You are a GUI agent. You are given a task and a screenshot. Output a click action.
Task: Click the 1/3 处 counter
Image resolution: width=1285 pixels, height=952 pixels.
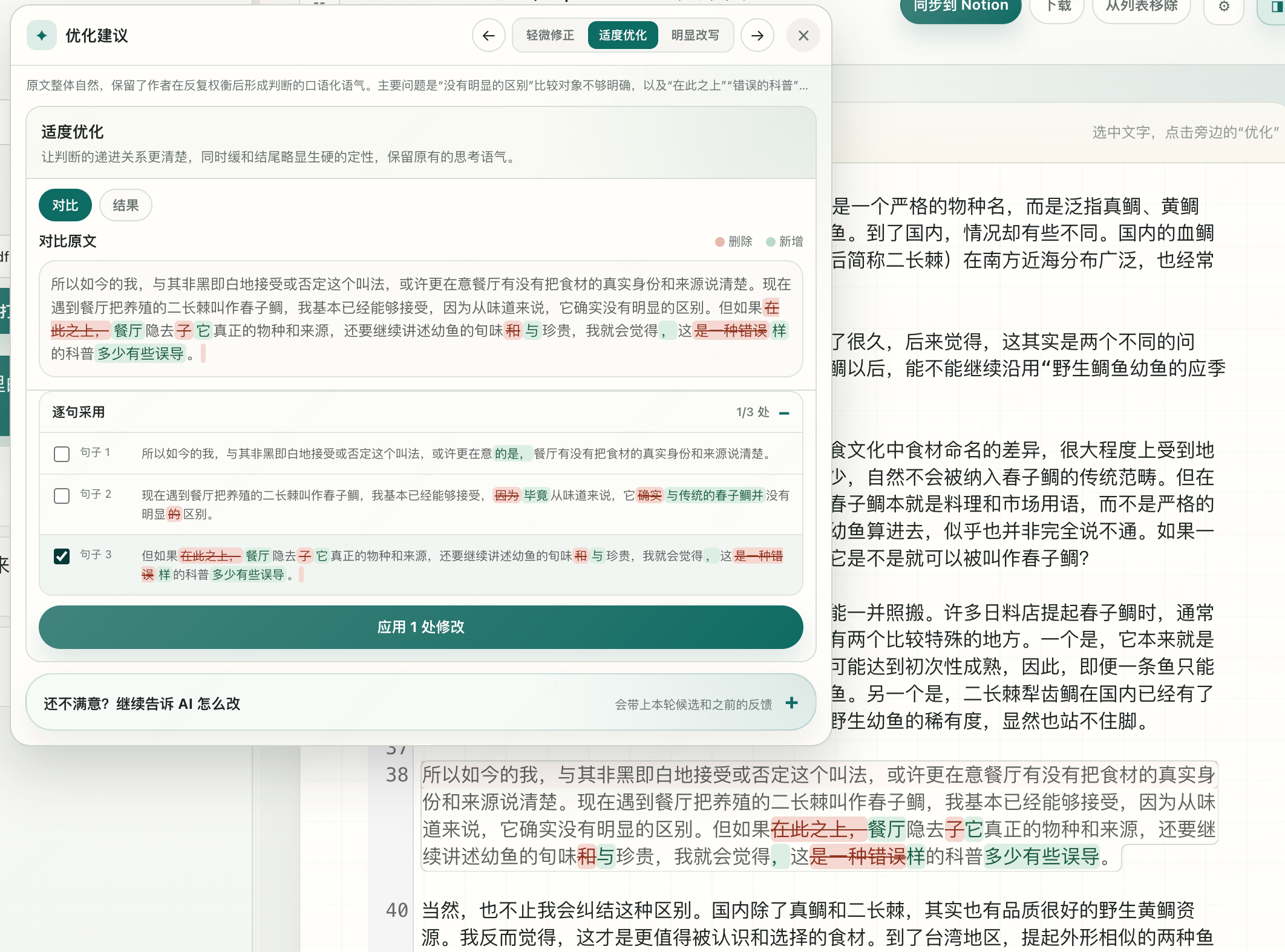click(x=753, y=412)
